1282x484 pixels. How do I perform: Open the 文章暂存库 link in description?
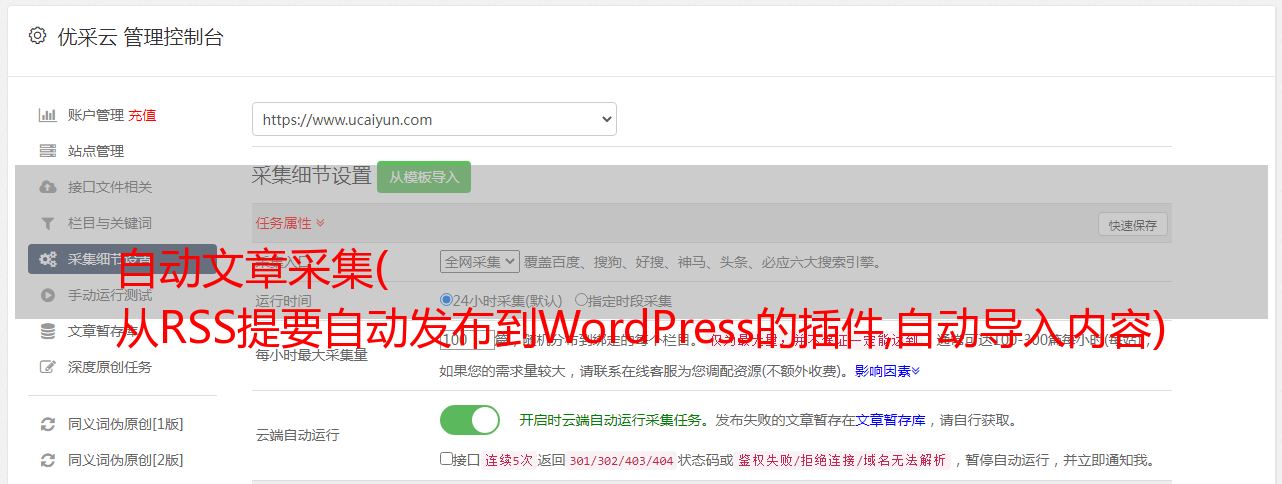coord(891,420)
